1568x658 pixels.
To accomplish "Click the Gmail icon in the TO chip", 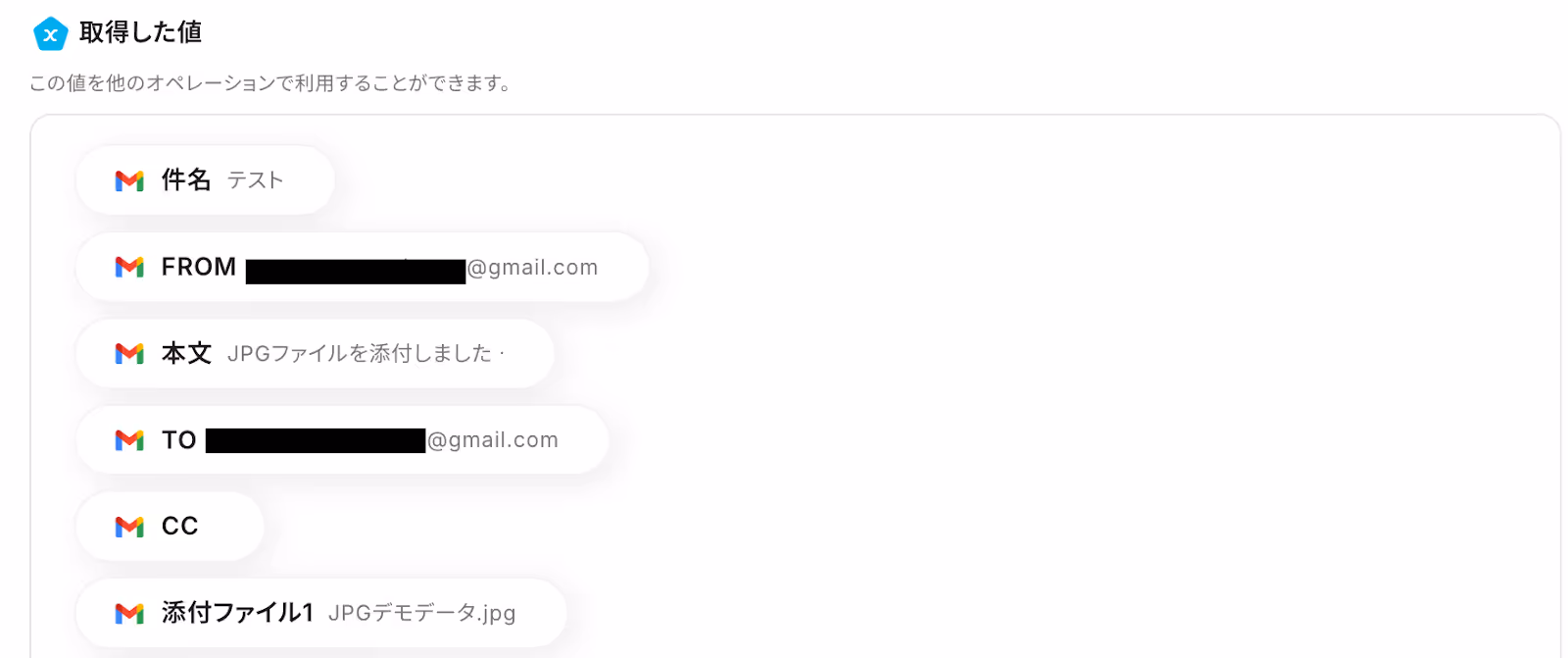I will (129, 440).
